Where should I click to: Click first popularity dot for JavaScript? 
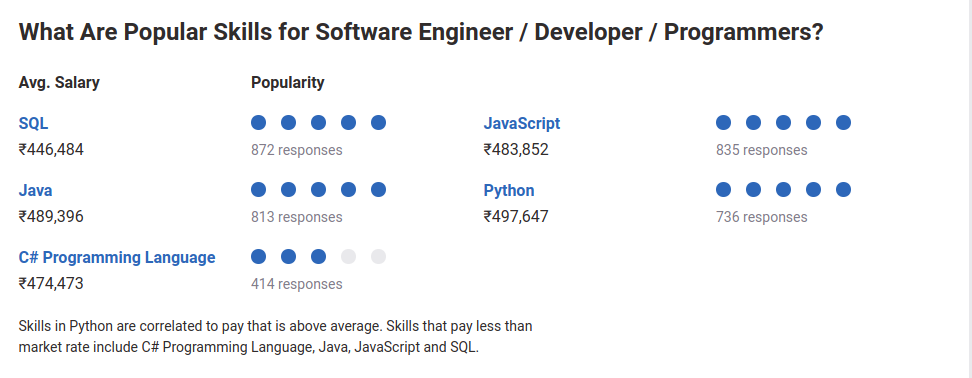[723, 123]
